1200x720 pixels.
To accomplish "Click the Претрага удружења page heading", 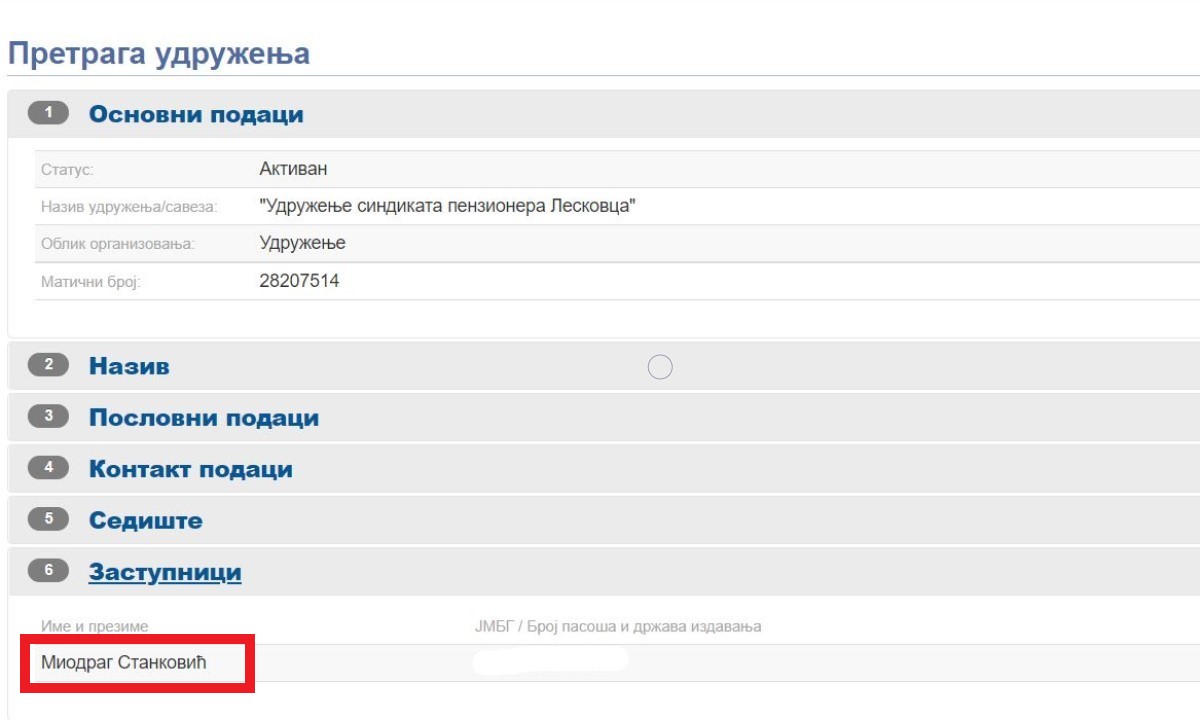I will [159, 54].
